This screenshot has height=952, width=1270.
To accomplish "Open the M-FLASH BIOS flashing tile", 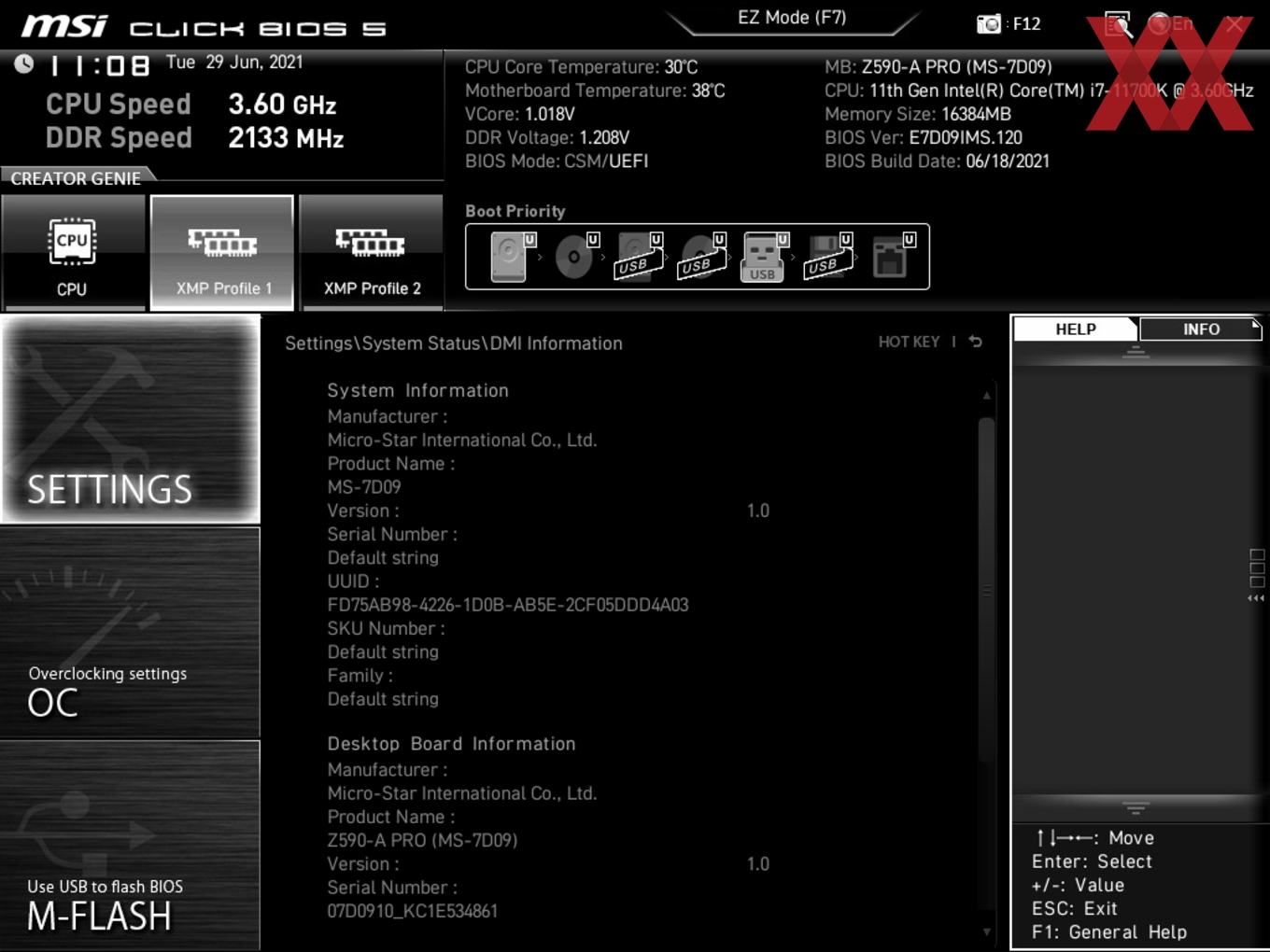I will 131,845.
